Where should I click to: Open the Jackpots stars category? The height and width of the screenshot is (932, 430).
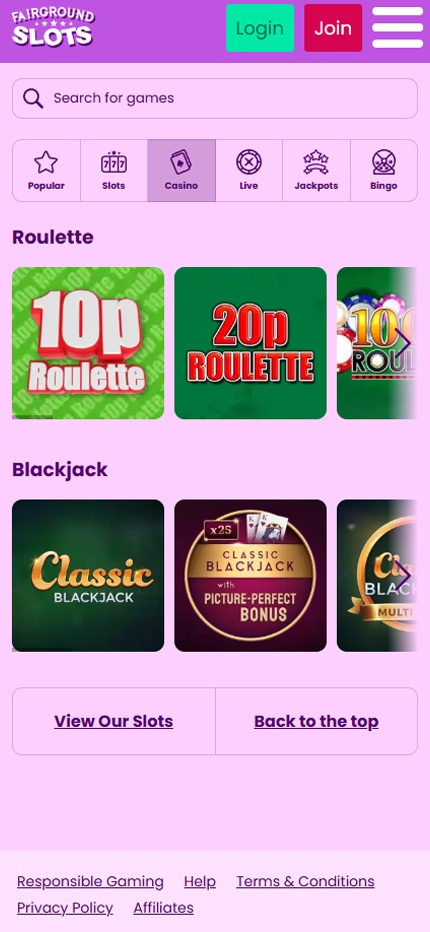point(316,171)
